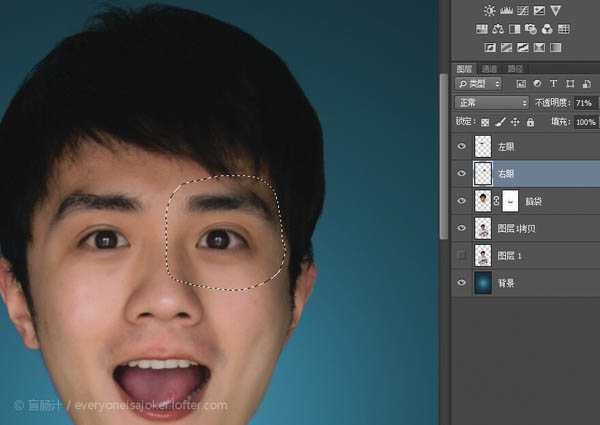
Task: Add a Color Balance adjustment (scales icon)
Action: point(498,29)
